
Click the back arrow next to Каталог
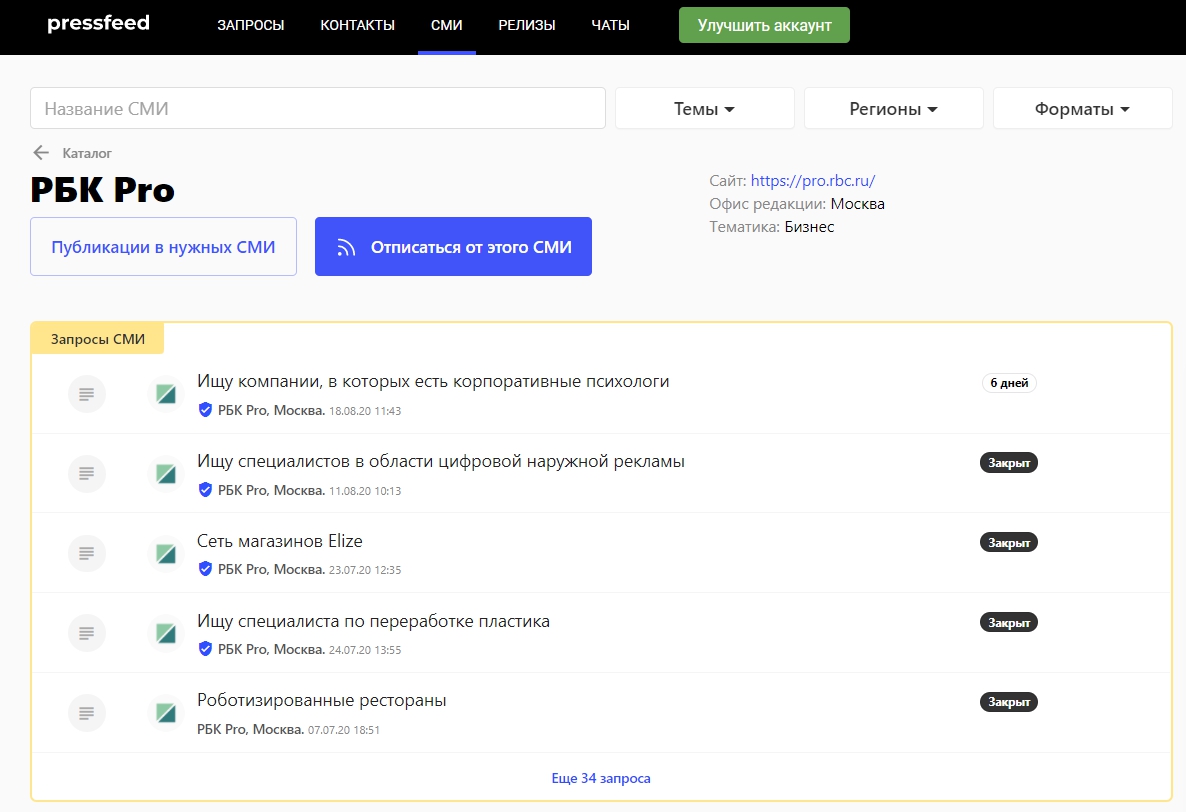(41, 153)
